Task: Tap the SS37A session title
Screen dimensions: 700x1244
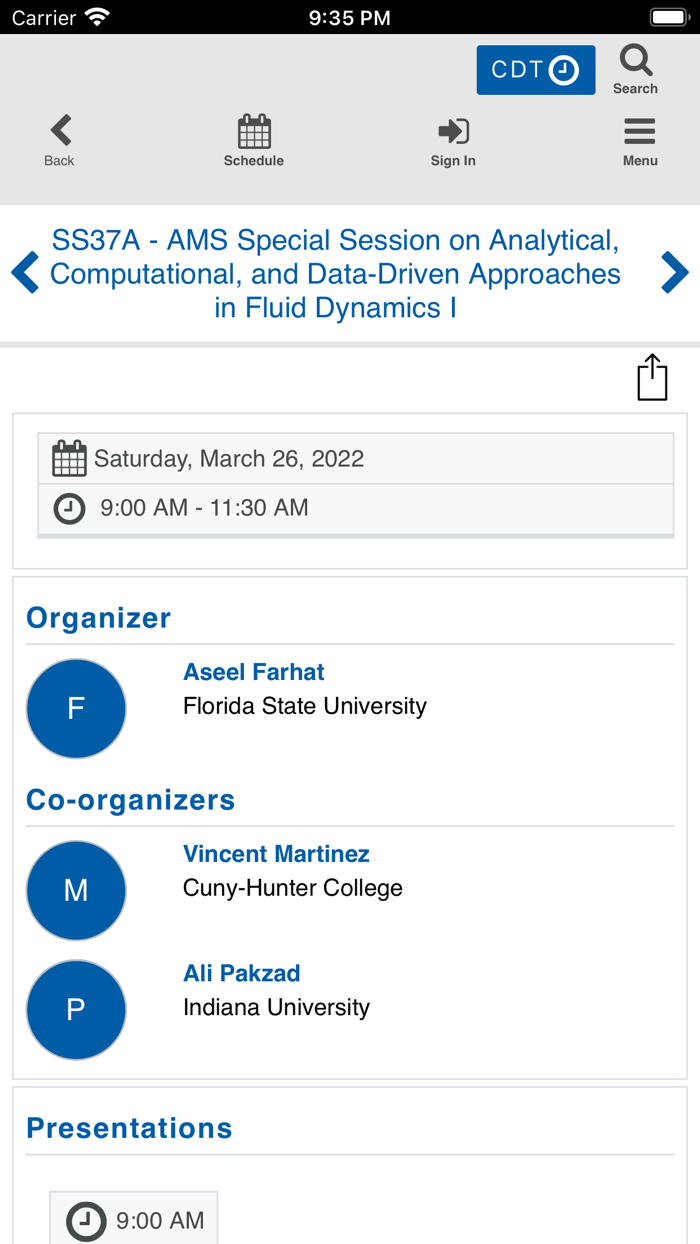Action: (335, 274)
